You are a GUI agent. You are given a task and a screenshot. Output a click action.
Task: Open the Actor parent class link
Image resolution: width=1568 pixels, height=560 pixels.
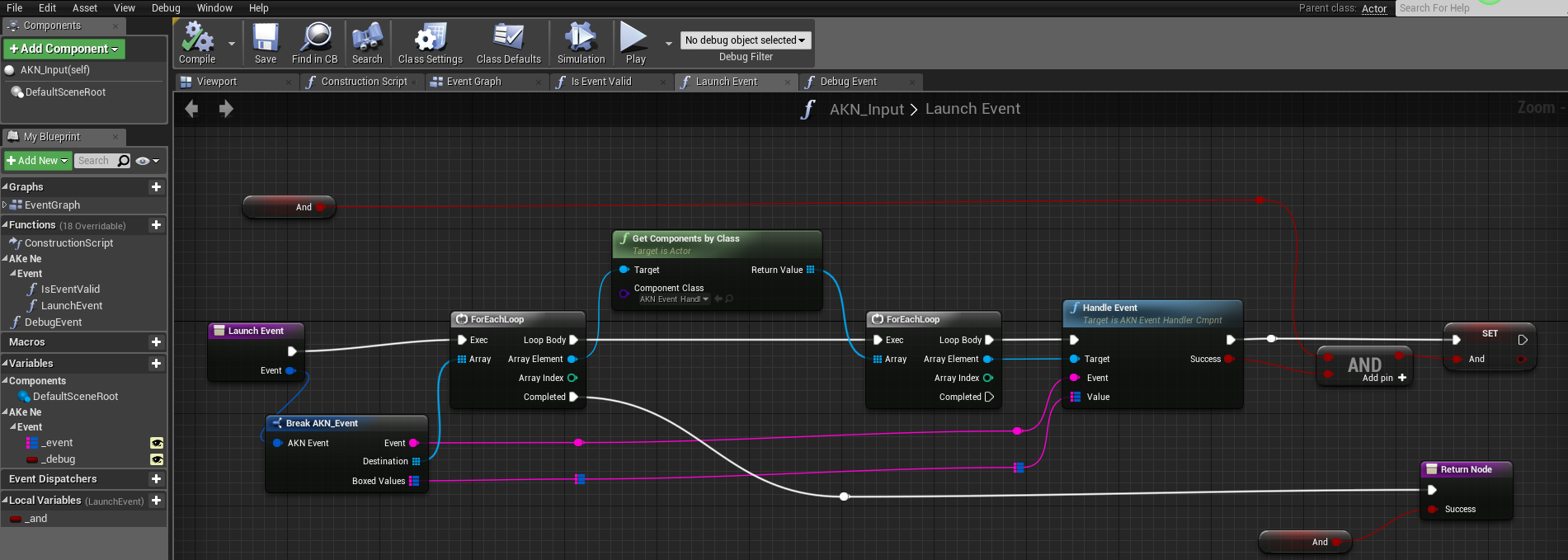pos(1374,8)
